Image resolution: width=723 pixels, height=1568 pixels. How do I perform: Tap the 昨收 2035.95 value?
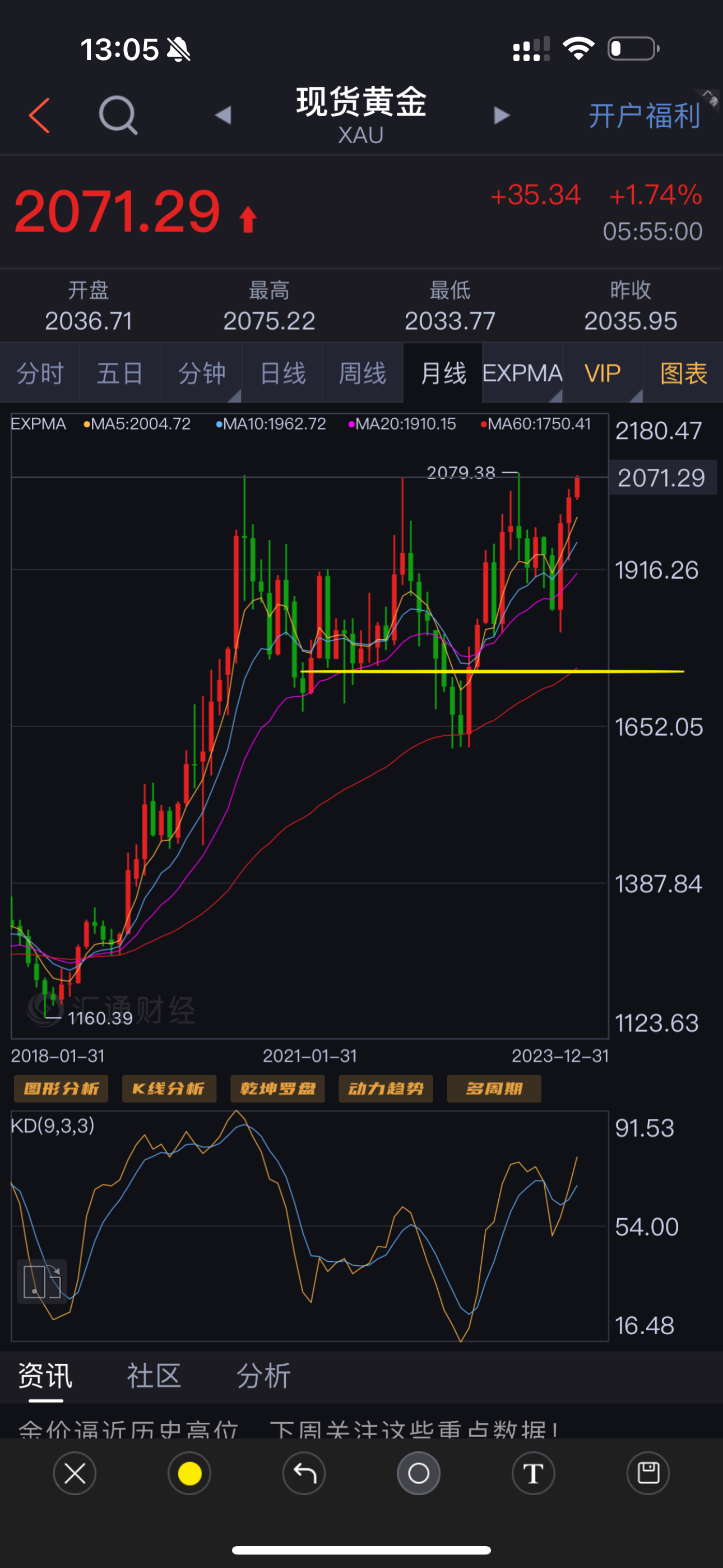pyautogui.click(x=631, y=321)
